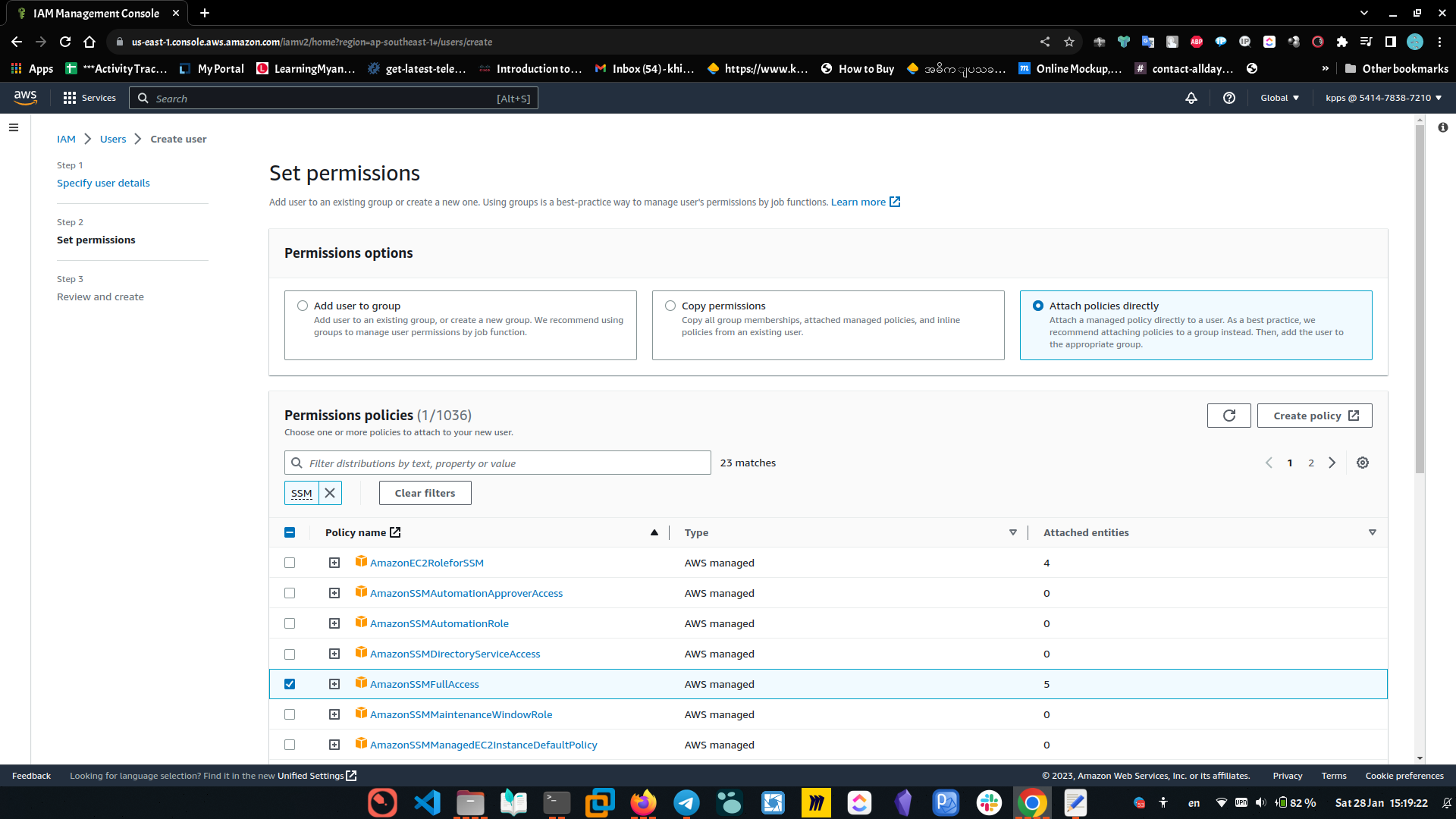Open the Learn more link
1456x819 pixels.
pyautogui.click(x=865, y=202)
